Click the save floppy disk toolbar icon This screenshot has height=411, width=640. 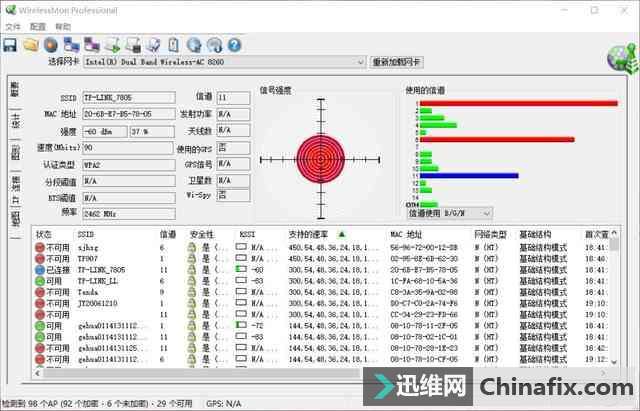10,45
